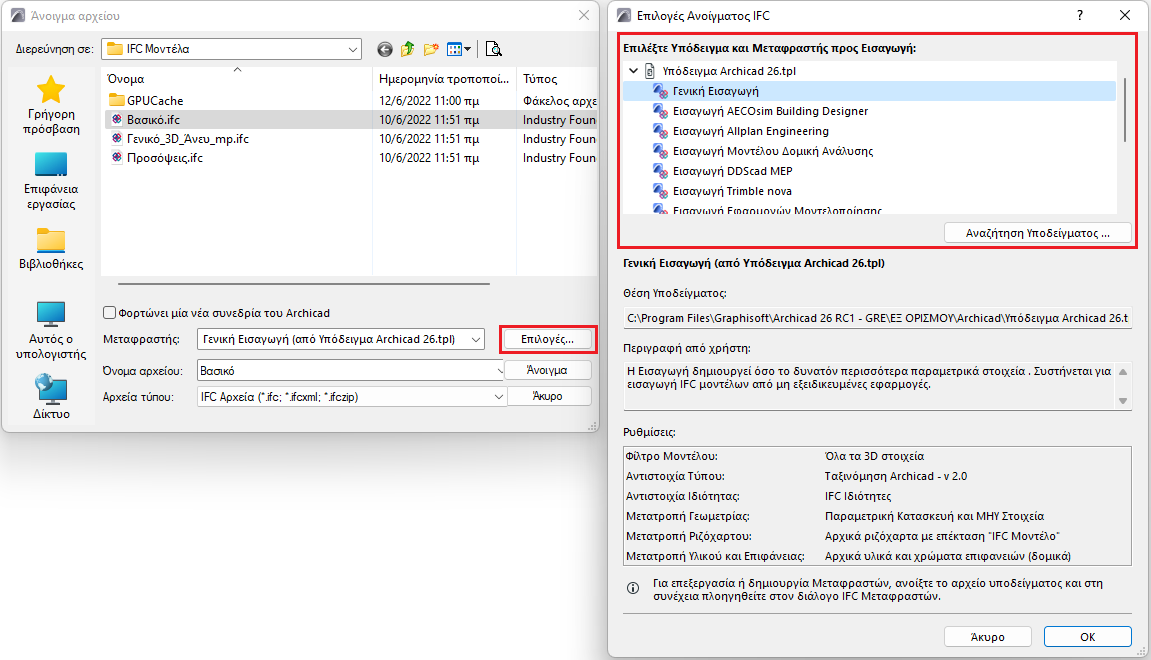Open the Διερεύνηση σε folder dropdown
Image resolution: width=1151 pixels, height=660 pixels.
pyautogui.click(x=353, y=49)
